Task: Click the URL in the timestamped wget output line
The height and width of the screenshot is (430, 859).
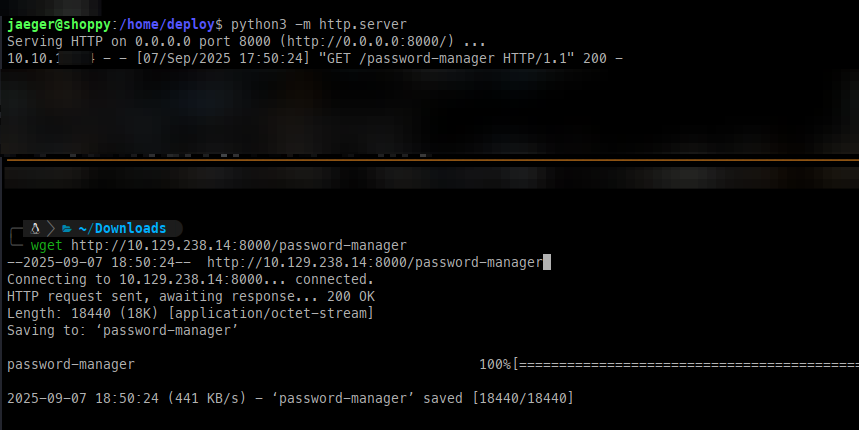Action: click(x=375, y=262)
